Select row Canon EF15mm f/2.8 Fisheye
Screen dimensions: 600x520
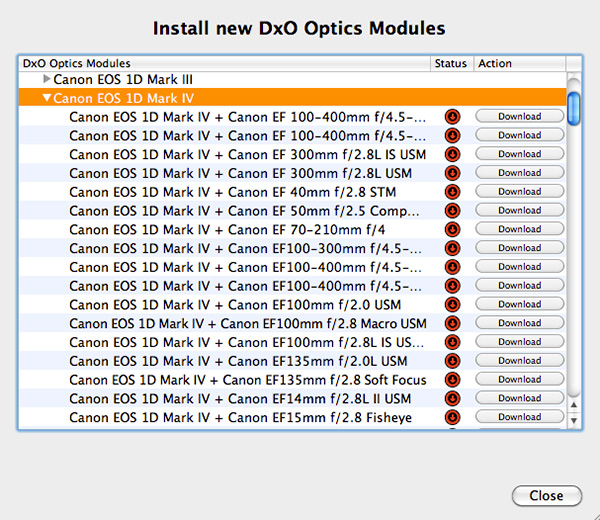tap(293, 417)
